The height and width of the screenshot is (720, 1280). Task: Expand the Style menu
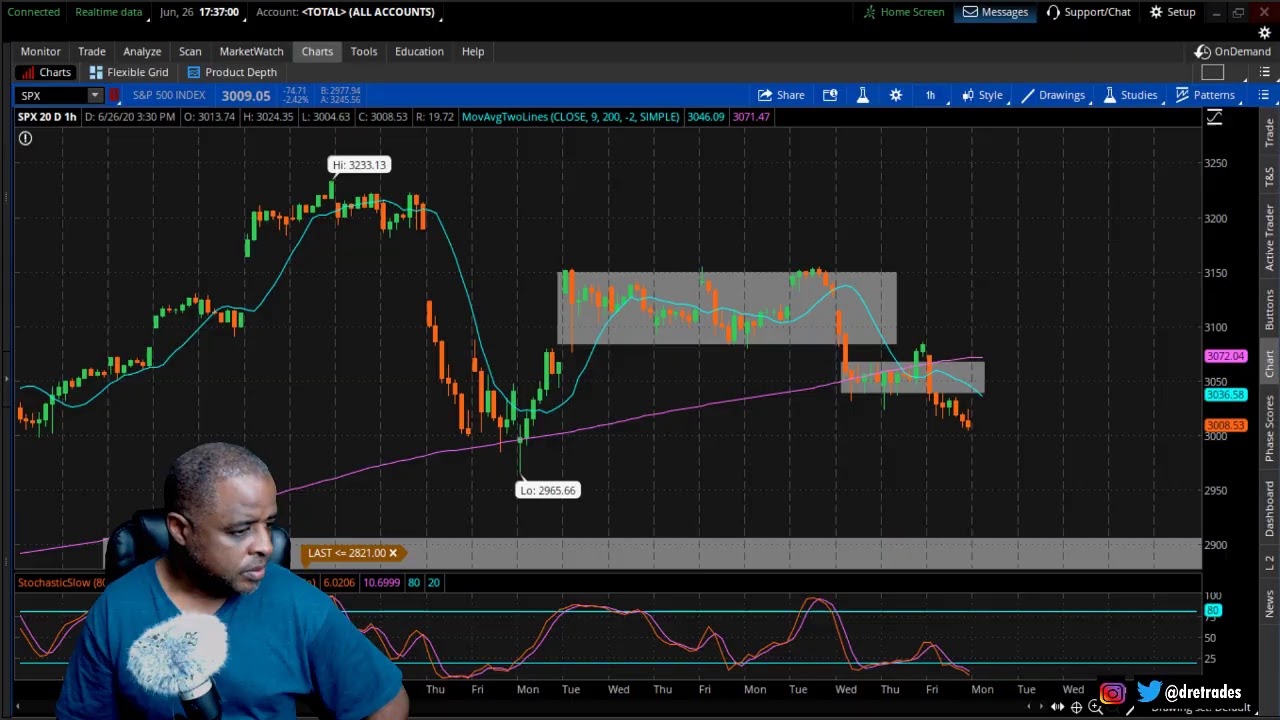coord(982,95)
